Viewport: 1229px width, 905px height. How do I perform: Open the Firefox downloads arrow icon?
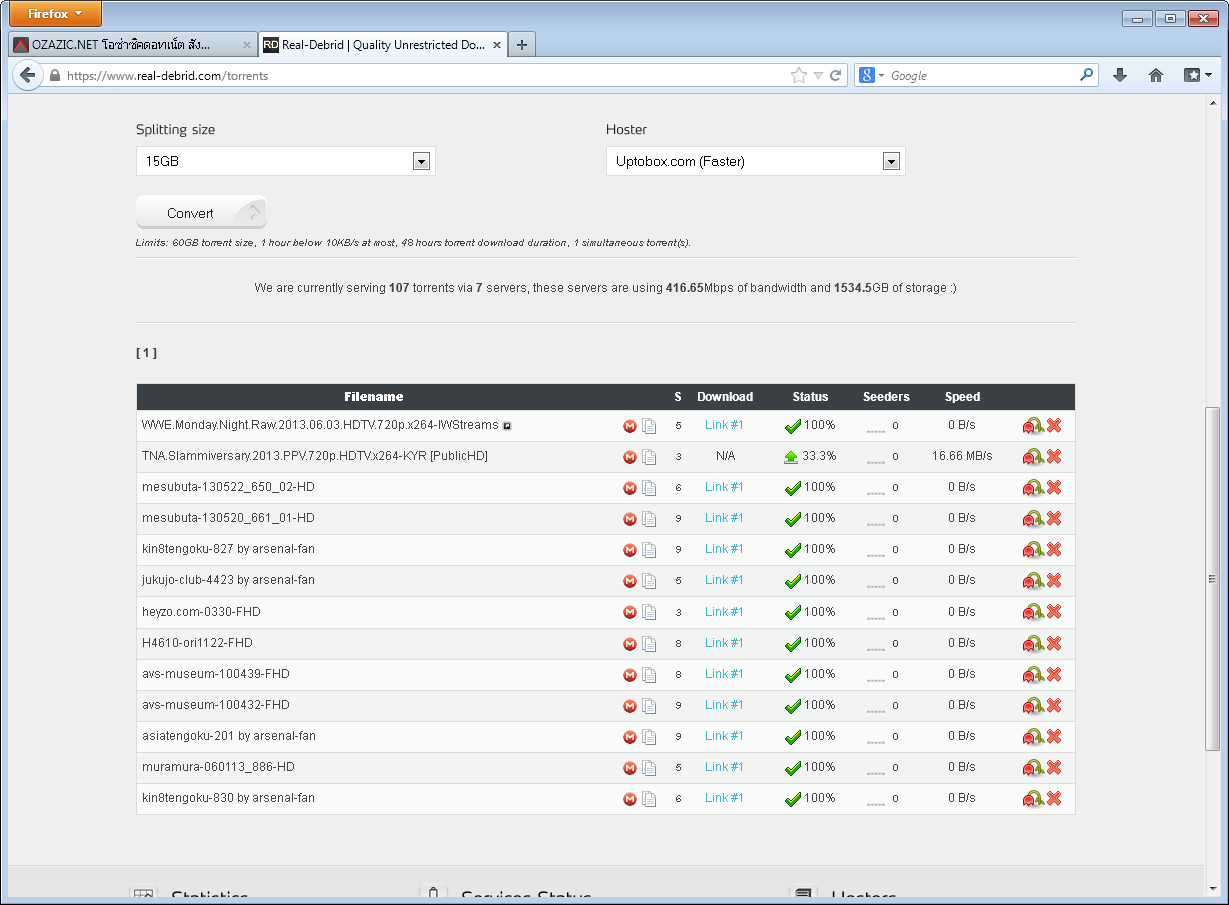pyautogui.click(x=1120, y=75)
